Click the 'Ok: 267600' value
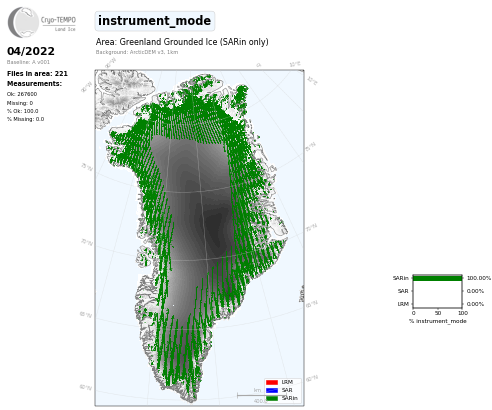The width and height of the screenshot is (492, 410). point(22,94)
